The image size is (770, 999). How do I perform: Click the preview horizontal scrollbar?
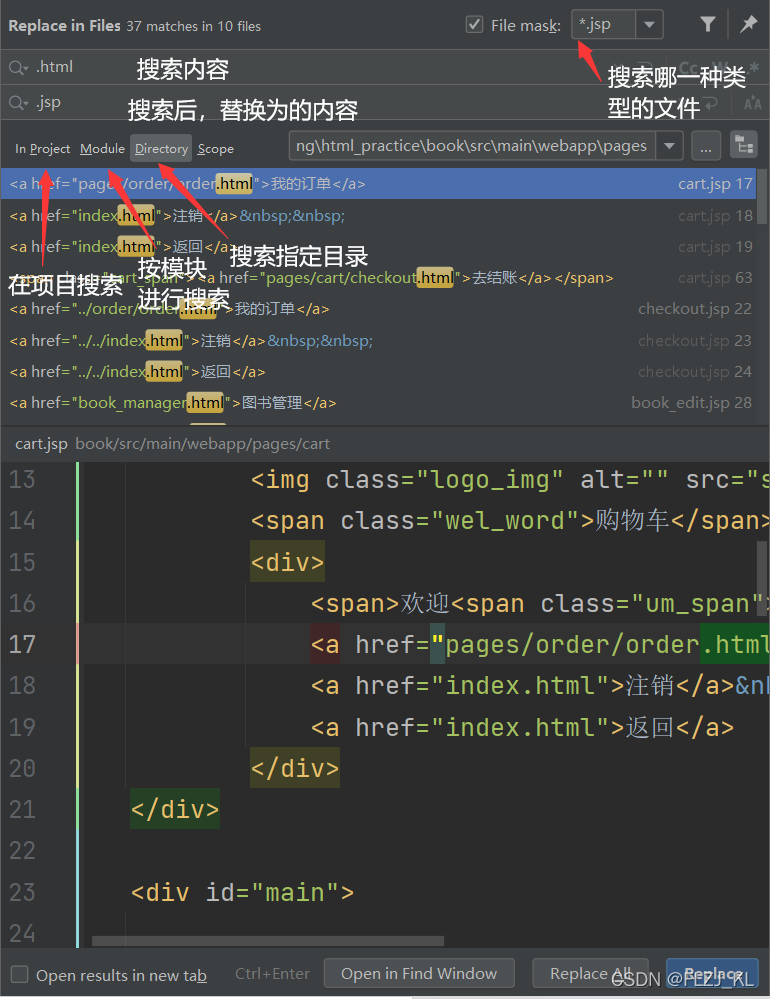tap(267, 940)
